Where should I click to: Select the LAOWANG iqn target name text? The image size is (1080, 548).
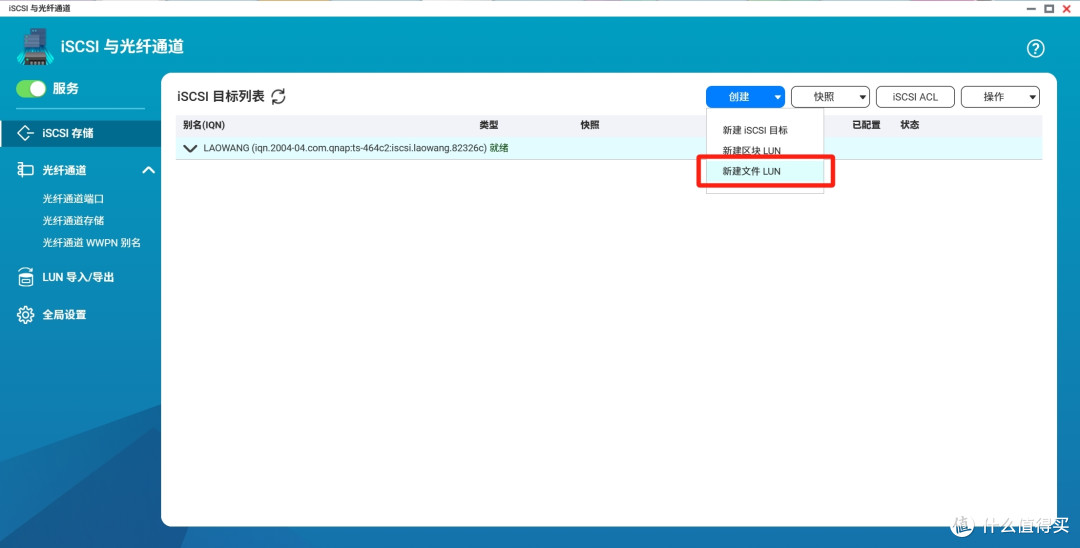pos(345,148)
